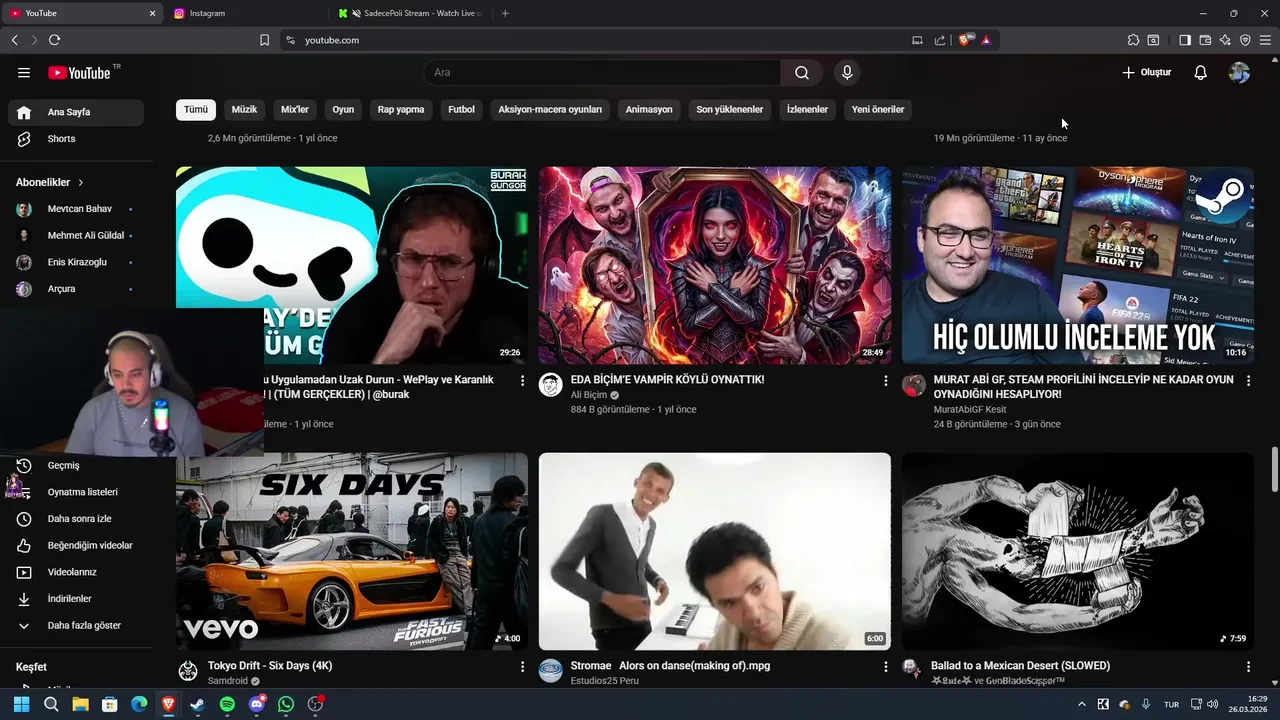Bookmark this page icon

pos(264,40)
